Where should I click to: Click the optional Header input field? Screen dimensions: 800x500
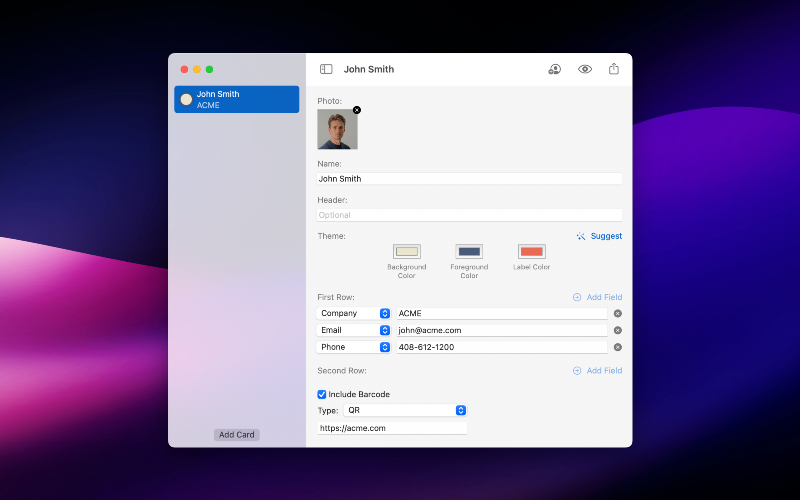pyautogui.click(x=469, y=215)
